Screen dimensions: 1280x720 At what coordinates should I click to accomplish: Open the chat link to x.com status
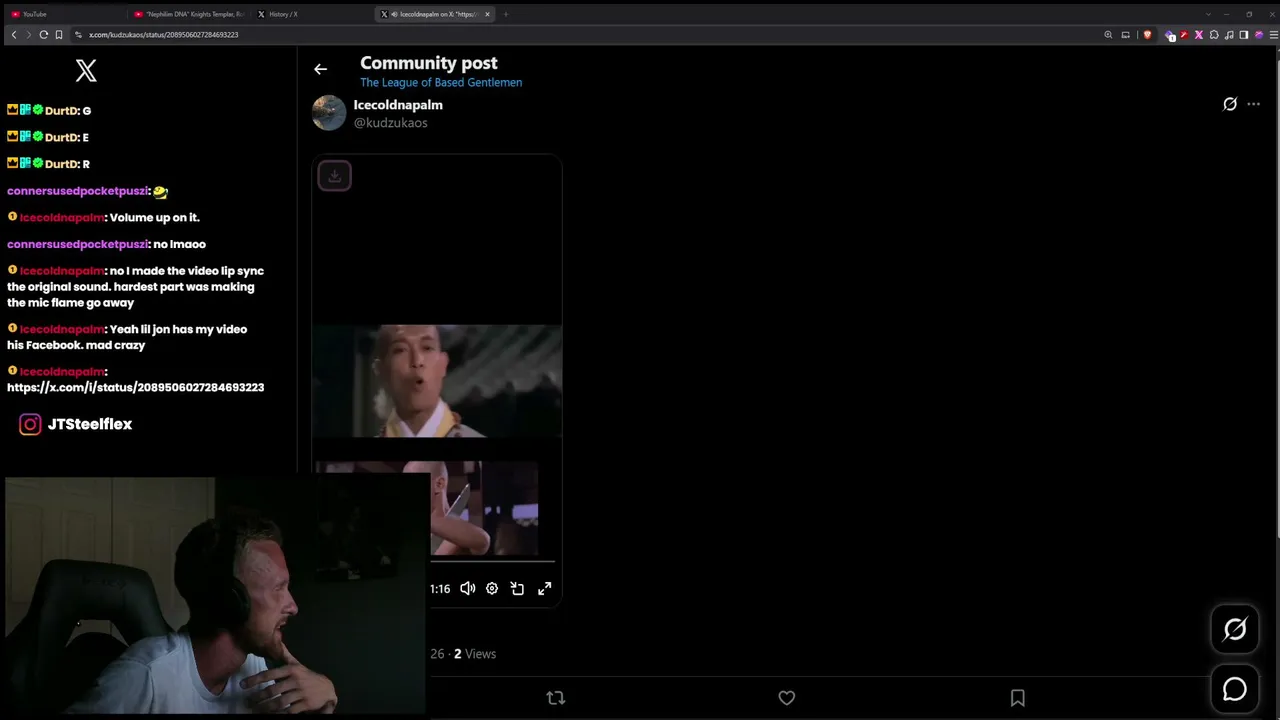(136, 387)
